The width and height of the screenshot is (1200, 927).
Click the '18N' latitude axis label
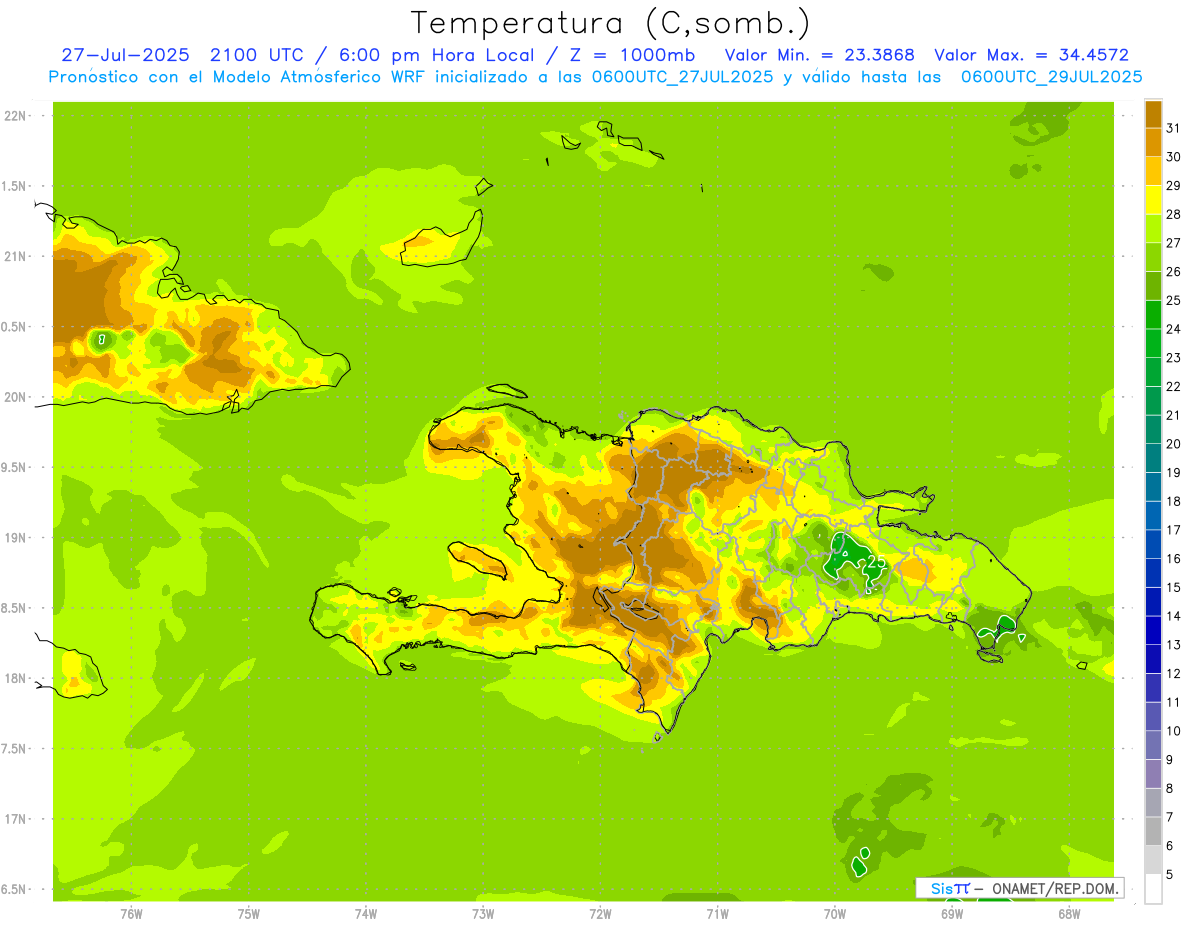click(x=15, y=678)
